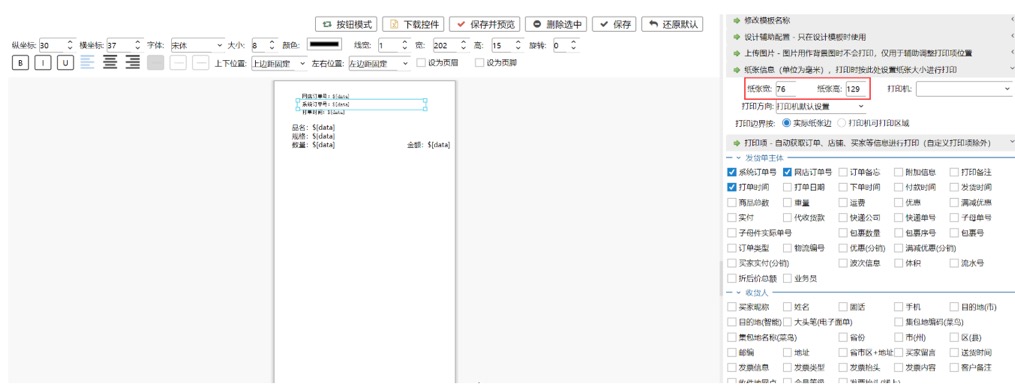Enable 设为页眉 checkbox
The height and width of the screenshot is (390, 1015).
[x=421, y=63]
